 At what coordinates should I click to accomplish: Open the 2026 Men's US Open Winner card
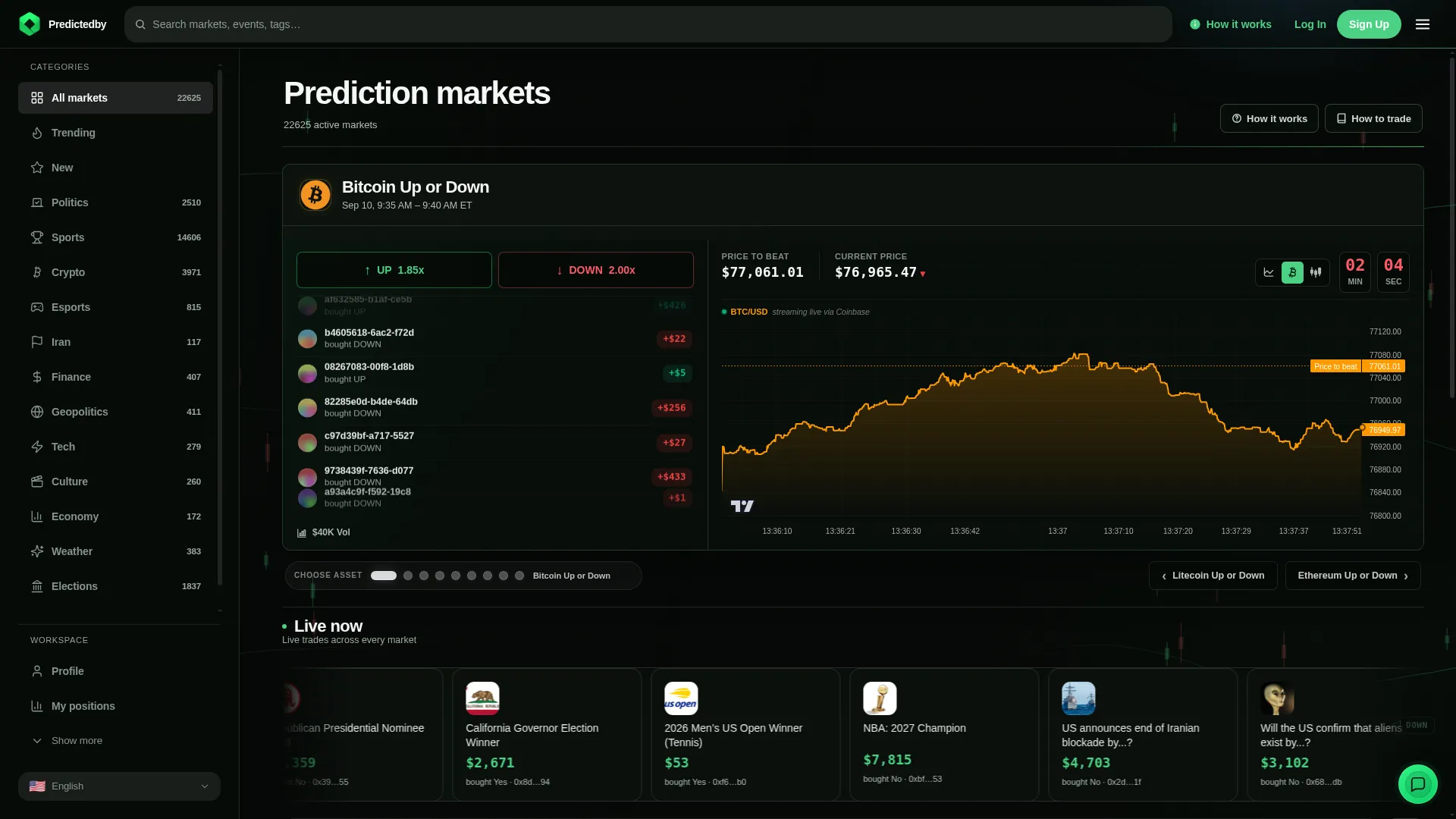click(745, 734)
